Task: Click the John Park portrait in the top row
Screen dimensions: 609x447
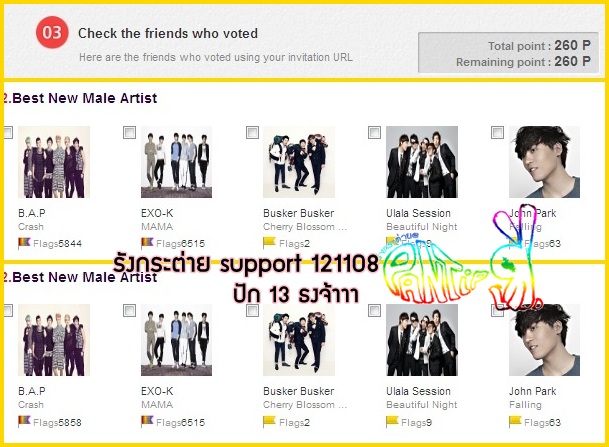Action: [545, 162]
